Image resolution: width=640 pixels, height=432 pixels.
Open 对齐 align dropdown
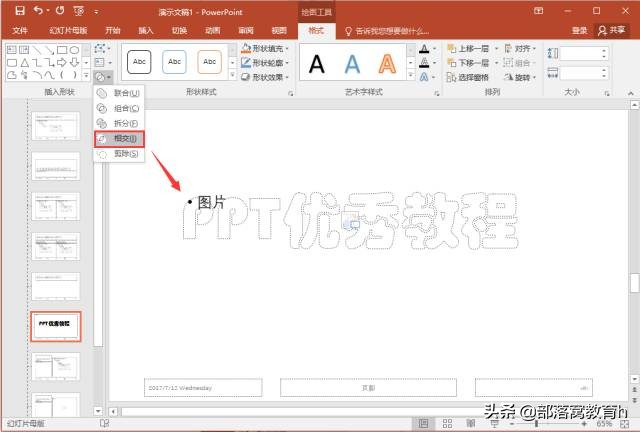[520, 49]
